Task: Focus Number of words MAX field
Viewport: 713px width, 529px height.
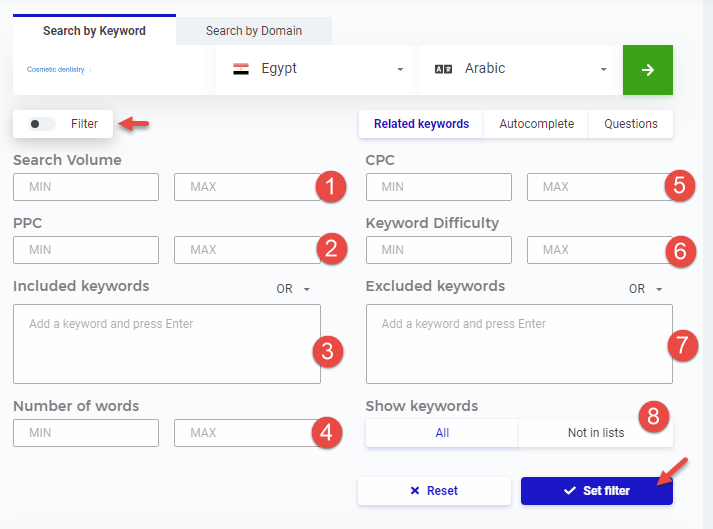Action: tap(247, 433)
